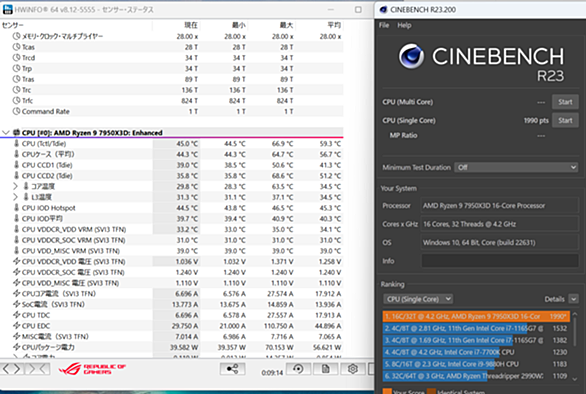586x394 pixels.
Task: Select the CPU CCD2 (Tdie) row
Action: (x=172, y=176)
